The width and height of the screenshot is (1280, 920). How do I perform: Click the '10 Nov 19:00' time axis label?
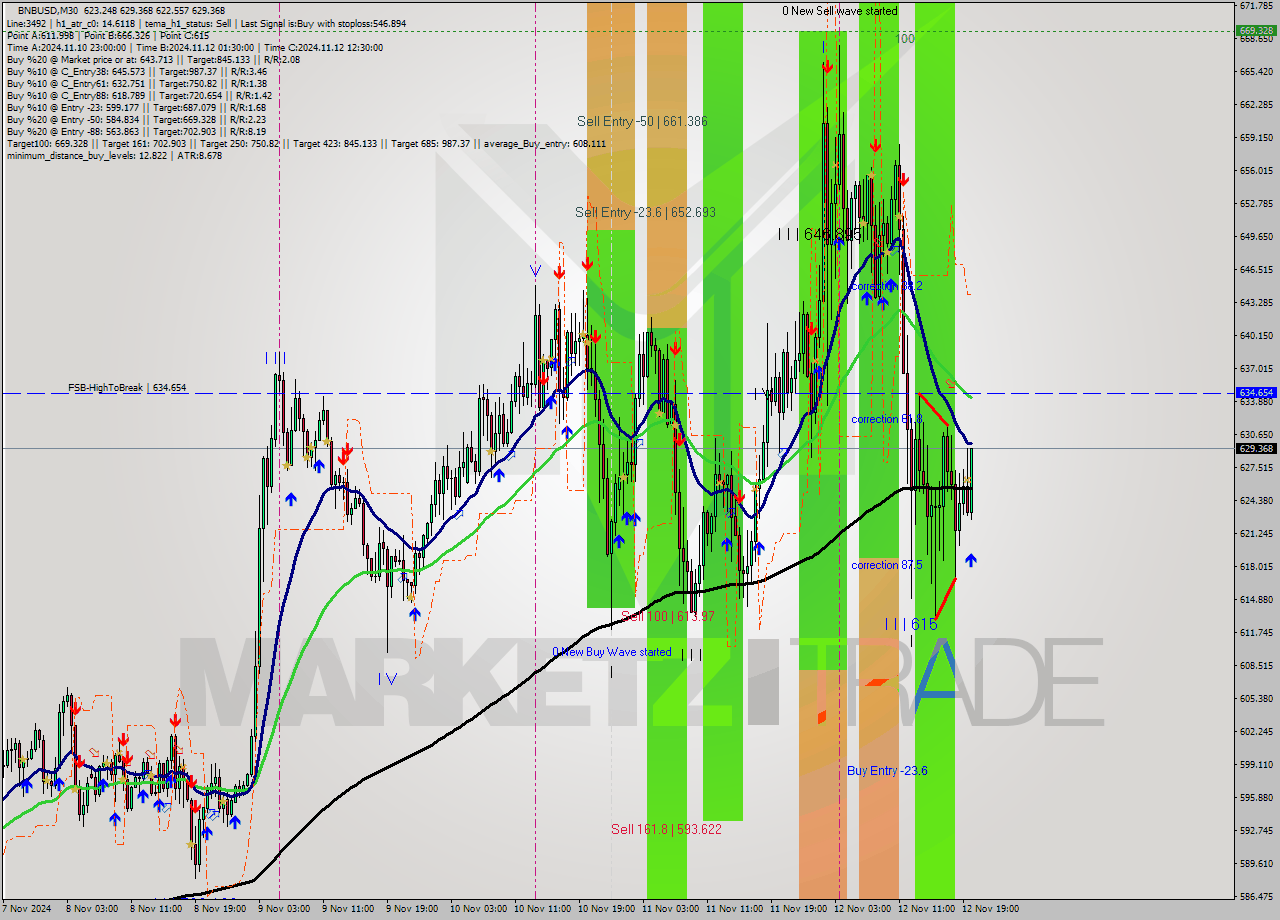click(605, 909)
